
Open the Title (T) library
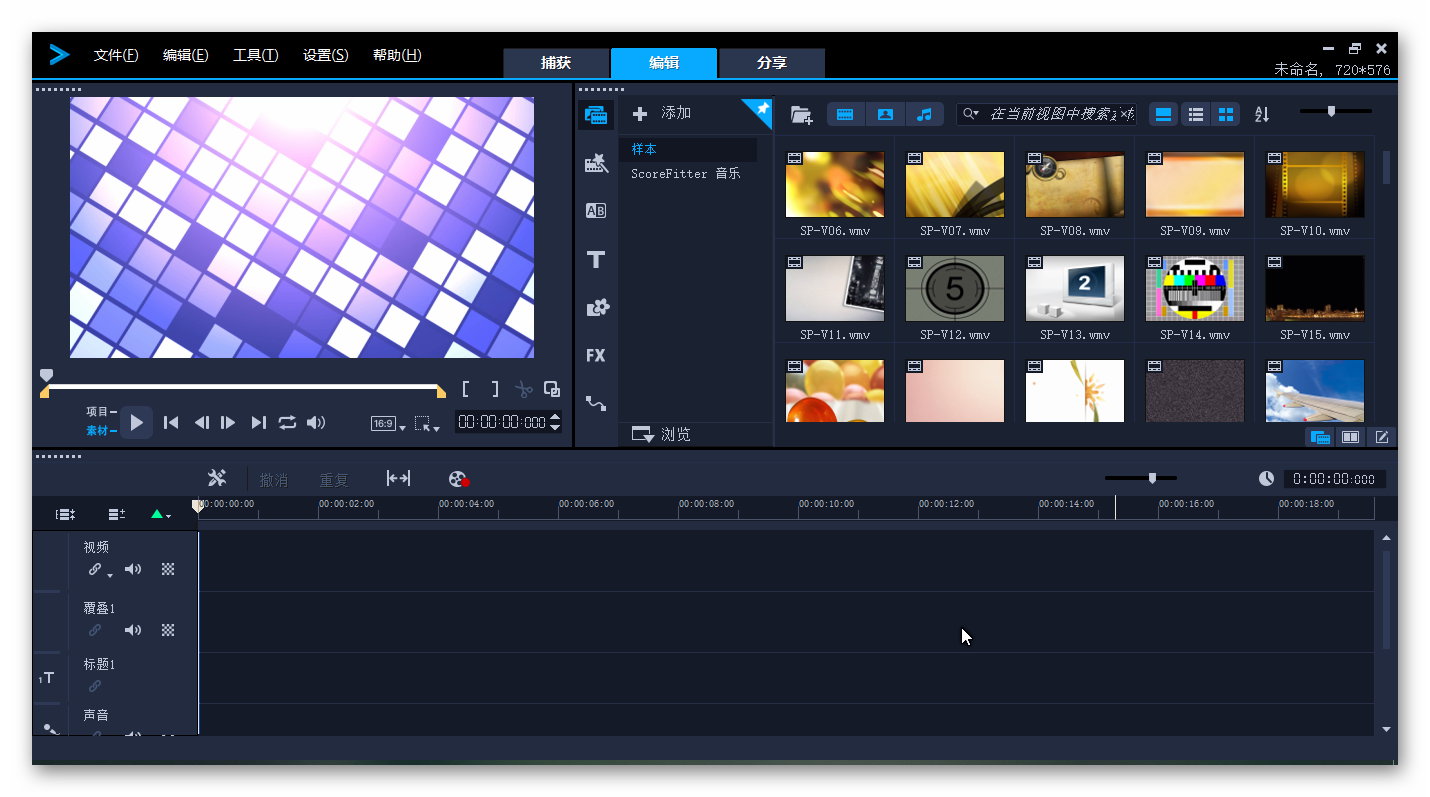[596, 260]
